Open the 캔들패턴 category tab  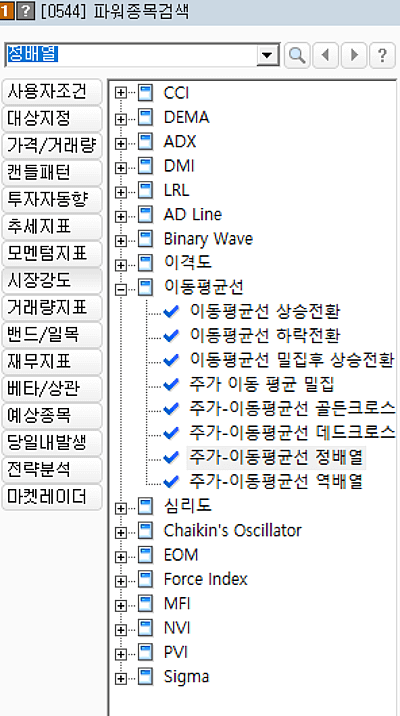[x=52, y=173]
